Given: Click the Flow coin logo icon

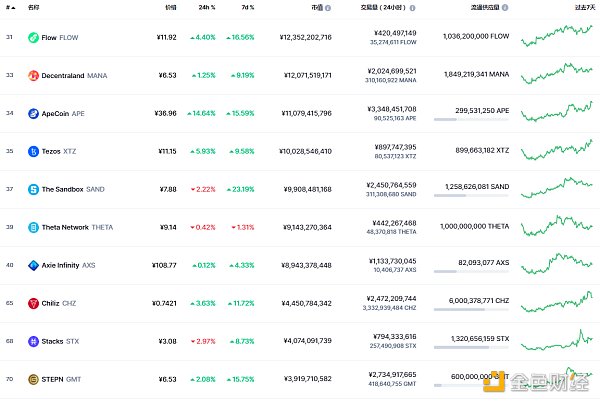Looking at the screenshot, I should coord(33,38).
